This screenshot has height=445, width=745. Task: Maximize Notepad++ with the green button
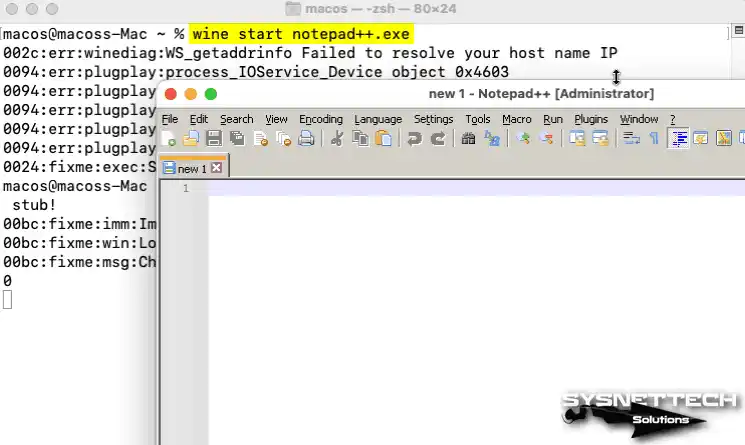point(211,94)
